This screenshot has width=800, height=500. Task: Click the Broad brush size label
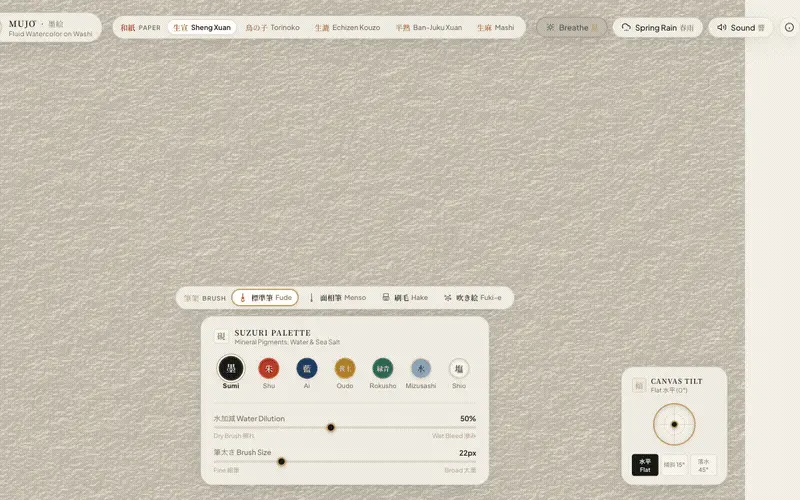click(x=460, y=470)
